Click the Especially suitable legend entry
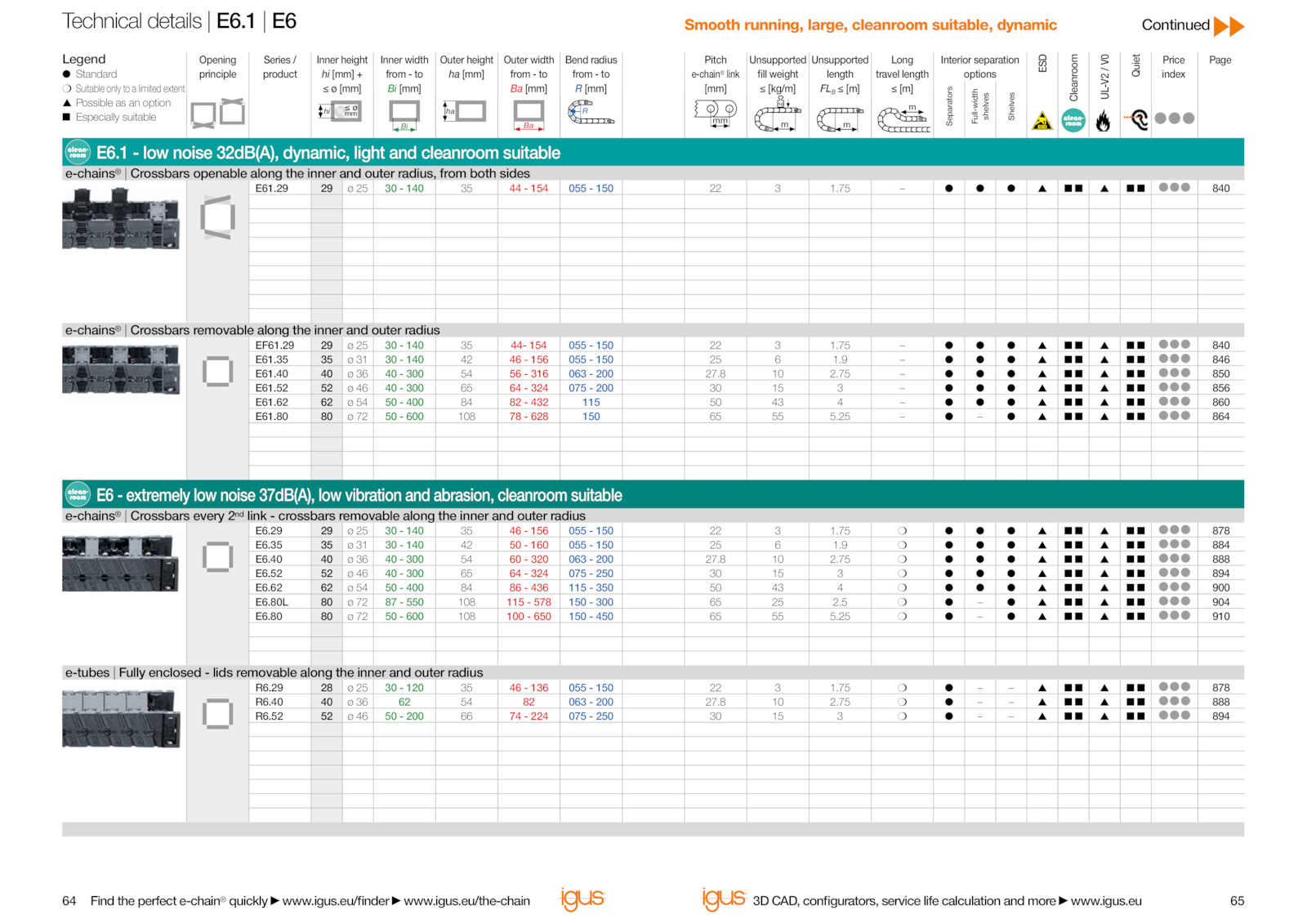 (109, 118)
